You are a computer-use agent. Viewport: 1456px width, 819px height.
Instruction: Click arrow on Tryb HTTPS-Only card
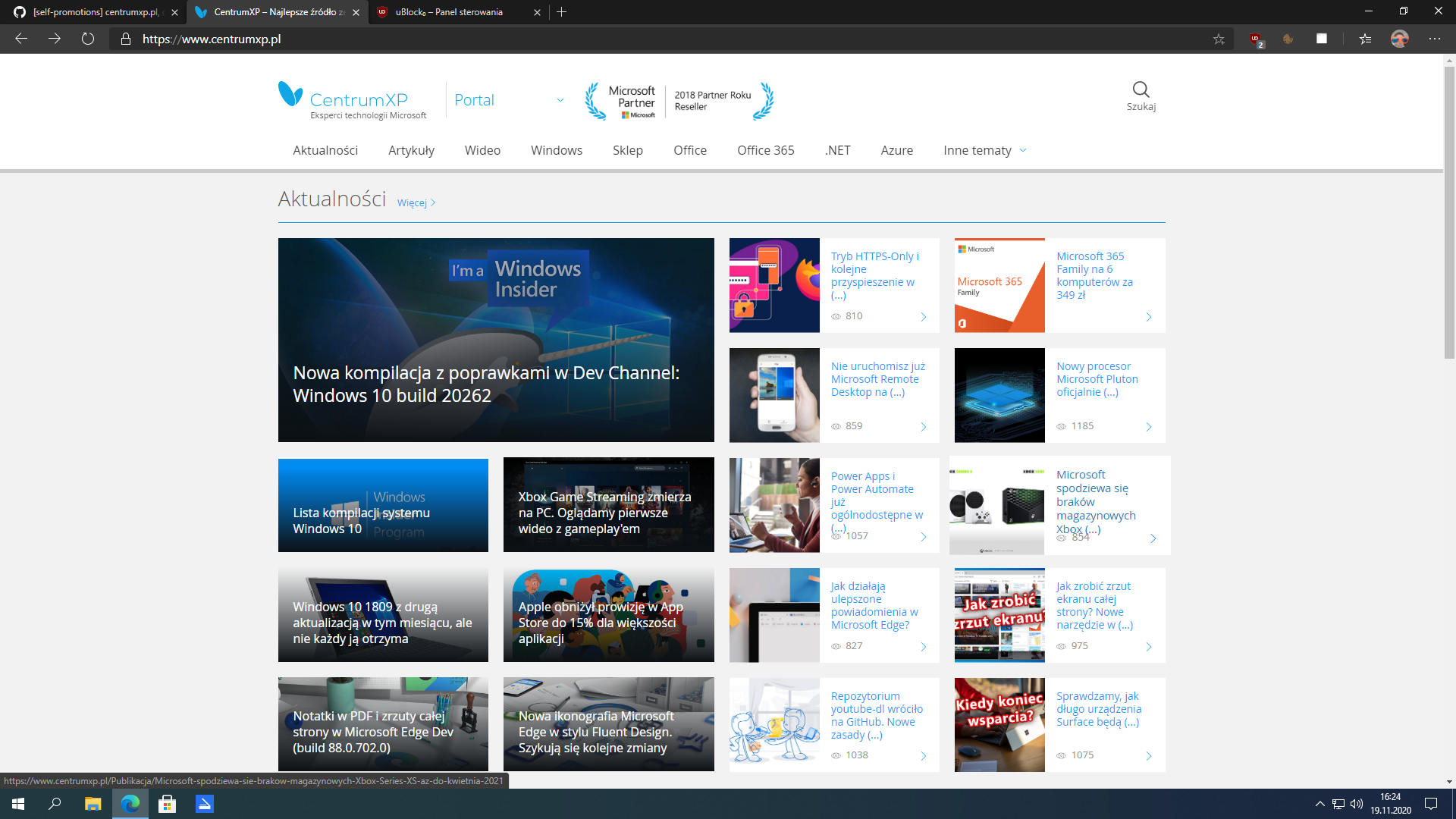924,317
